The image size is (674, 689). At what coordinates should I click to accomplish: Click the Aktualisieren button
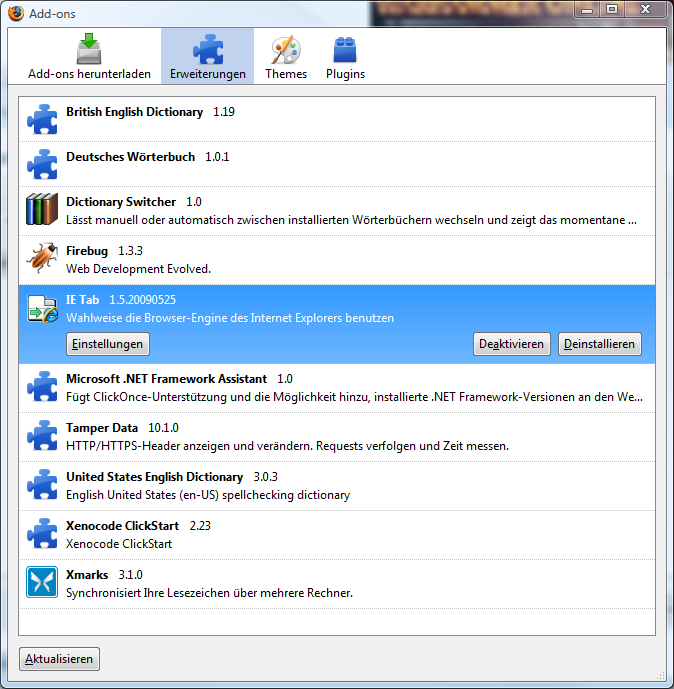(x=59, y=659)
